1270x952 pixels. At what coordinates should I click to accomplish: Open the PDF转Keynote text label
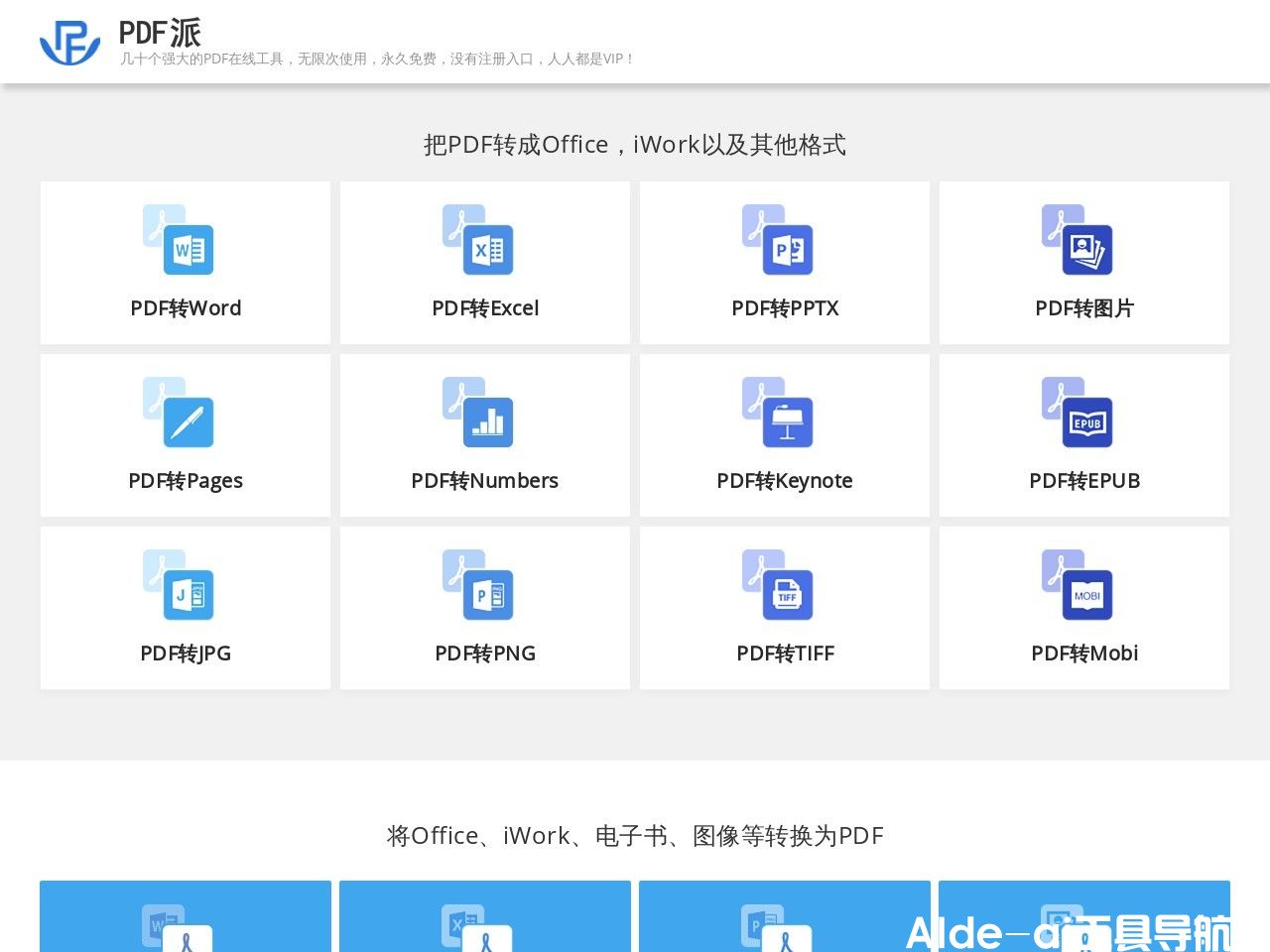coord(785,481)
